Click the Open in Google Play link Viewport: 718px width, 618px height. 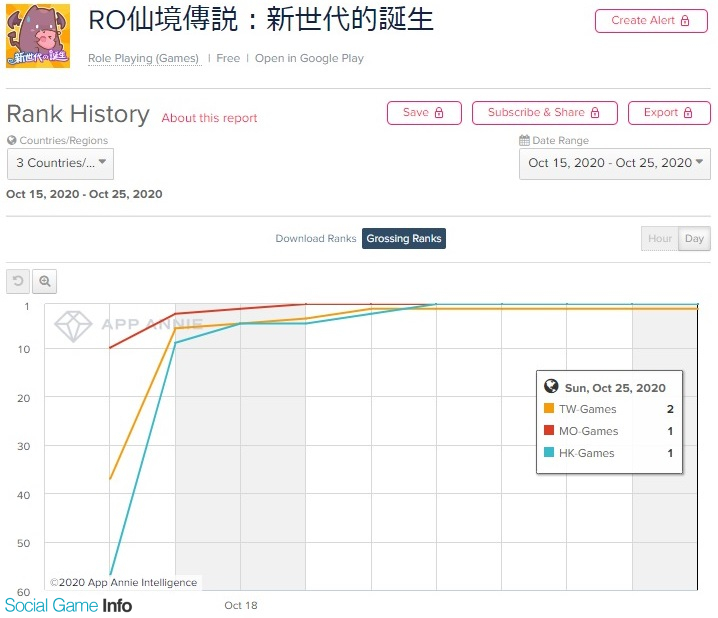pyautogui.click(x=309, y=59)
